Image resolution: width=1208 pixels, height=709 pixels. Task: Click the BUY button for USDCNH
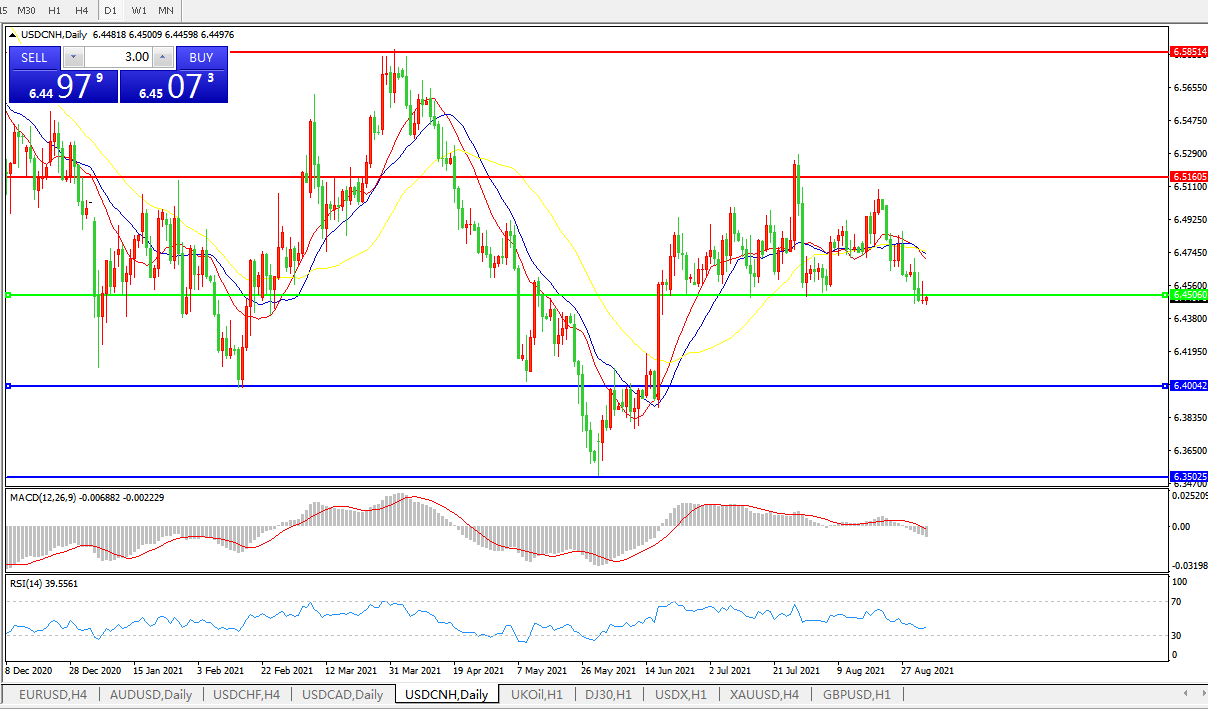tap(201, 58)
